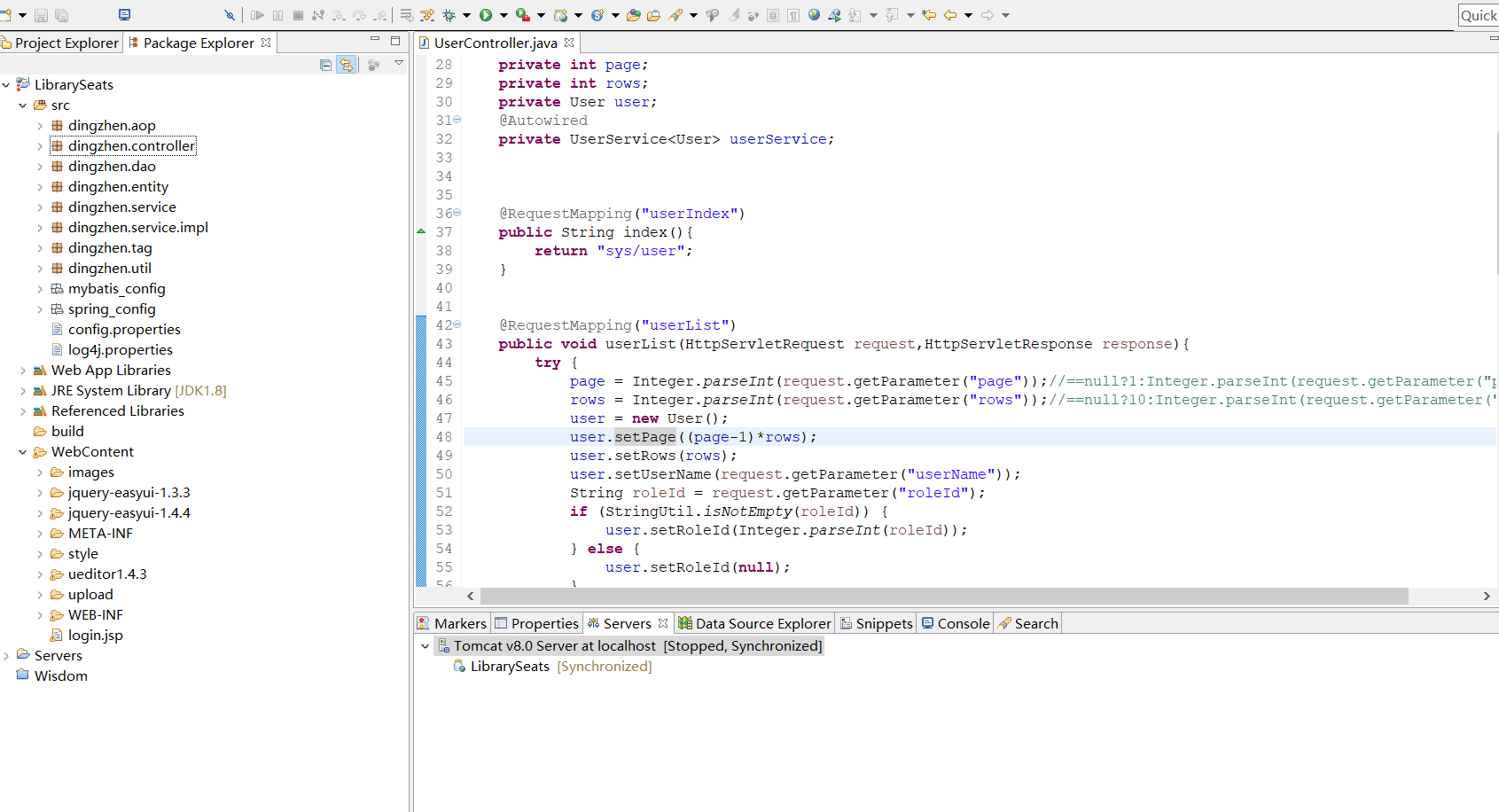Screen dimensions: 1499x812
Task: Click the Open Web Browser globe icon
Action: click(x=814, y=15)
